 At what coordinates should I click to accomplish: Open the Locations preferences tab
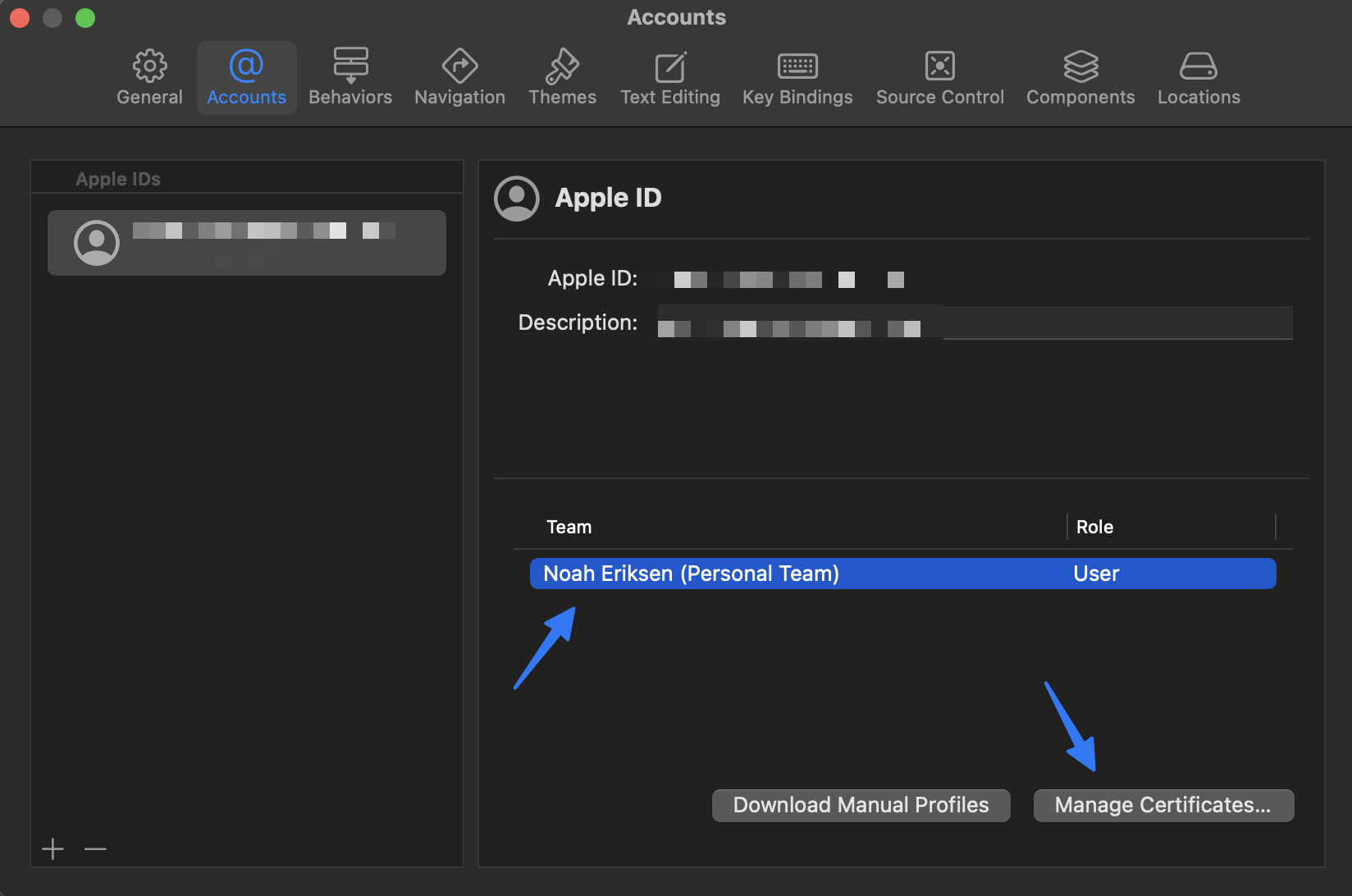(1199, 78)
